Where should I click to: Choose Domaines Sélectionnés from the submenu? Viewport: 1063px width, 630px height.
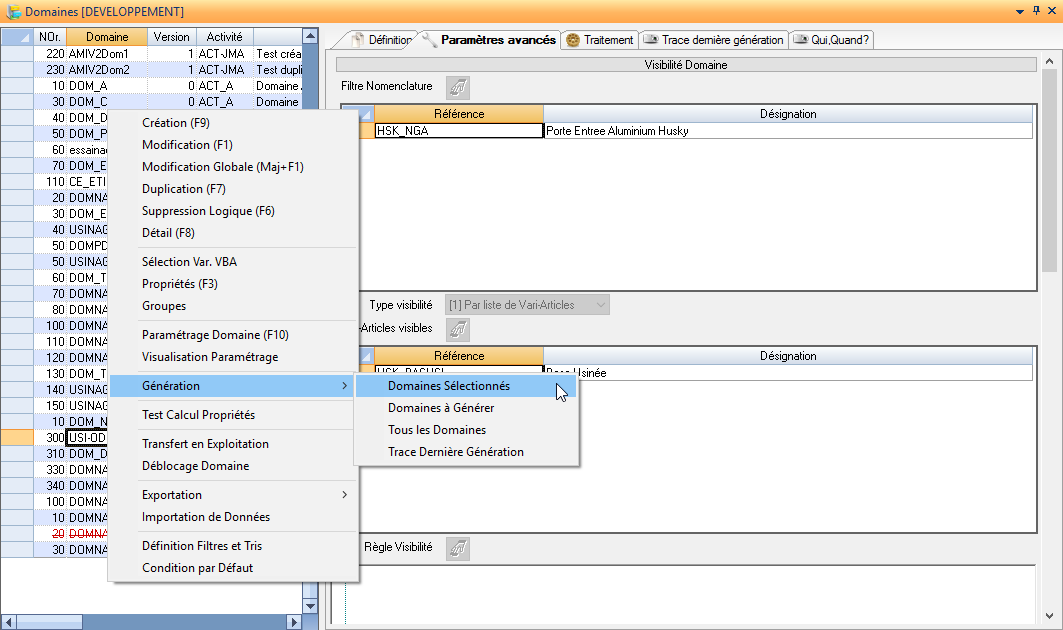449,386
